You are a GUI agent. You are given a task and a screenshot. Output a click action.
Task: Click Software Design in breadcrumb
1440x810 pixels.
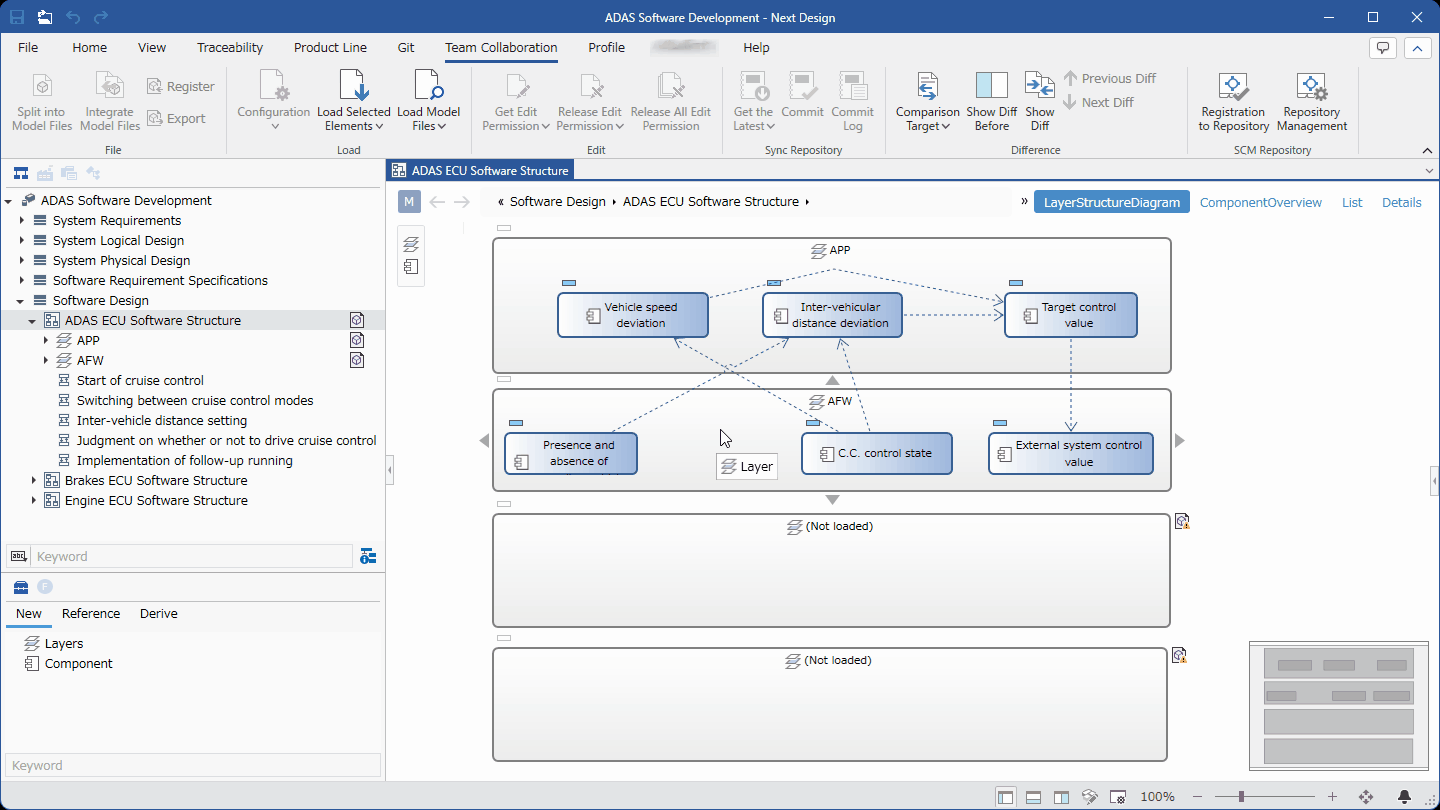click(x=558, y=201)
